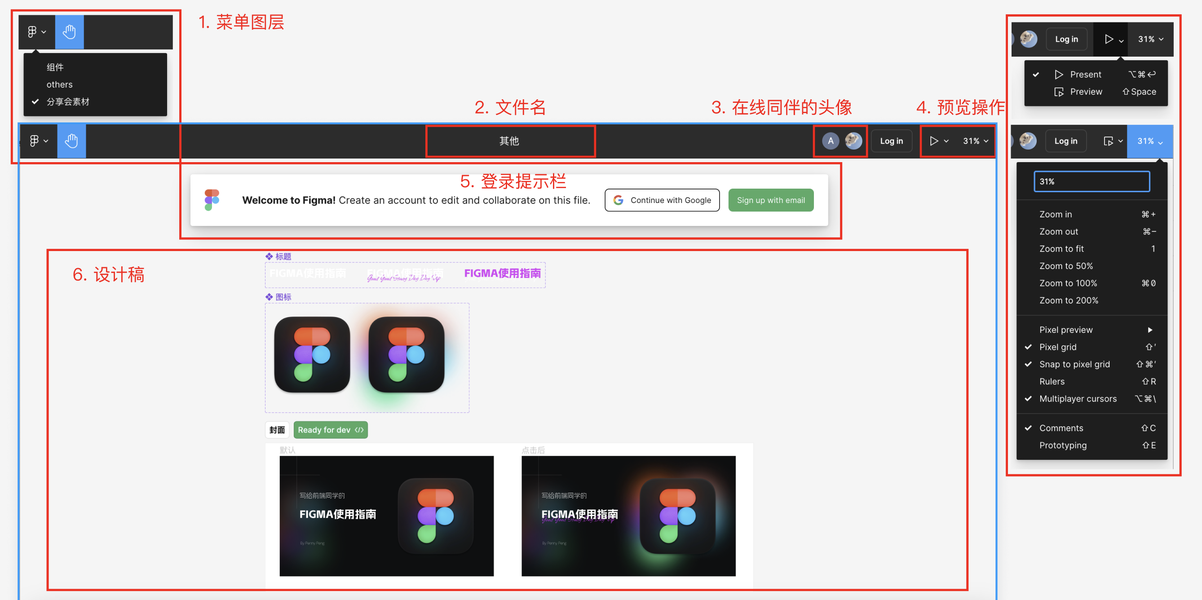Open the 31% zoom dropdown in the 其他 toolbar
Image resolution: width=1202 pixels, height=600 pixels.
click(976, 141)
